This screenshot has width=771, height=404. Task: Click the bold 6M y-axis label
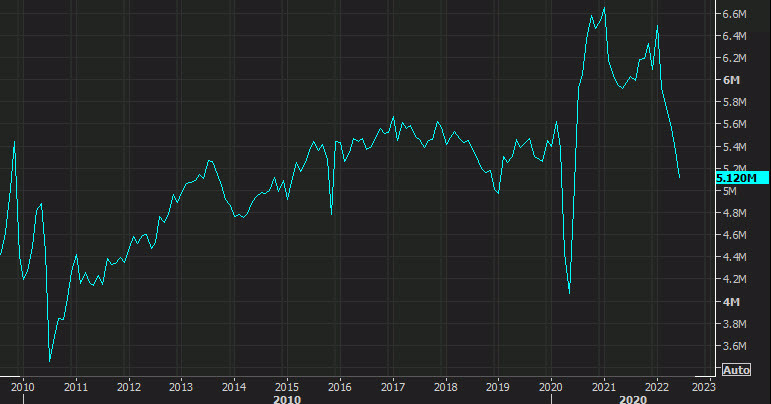(x=730, y=80)
